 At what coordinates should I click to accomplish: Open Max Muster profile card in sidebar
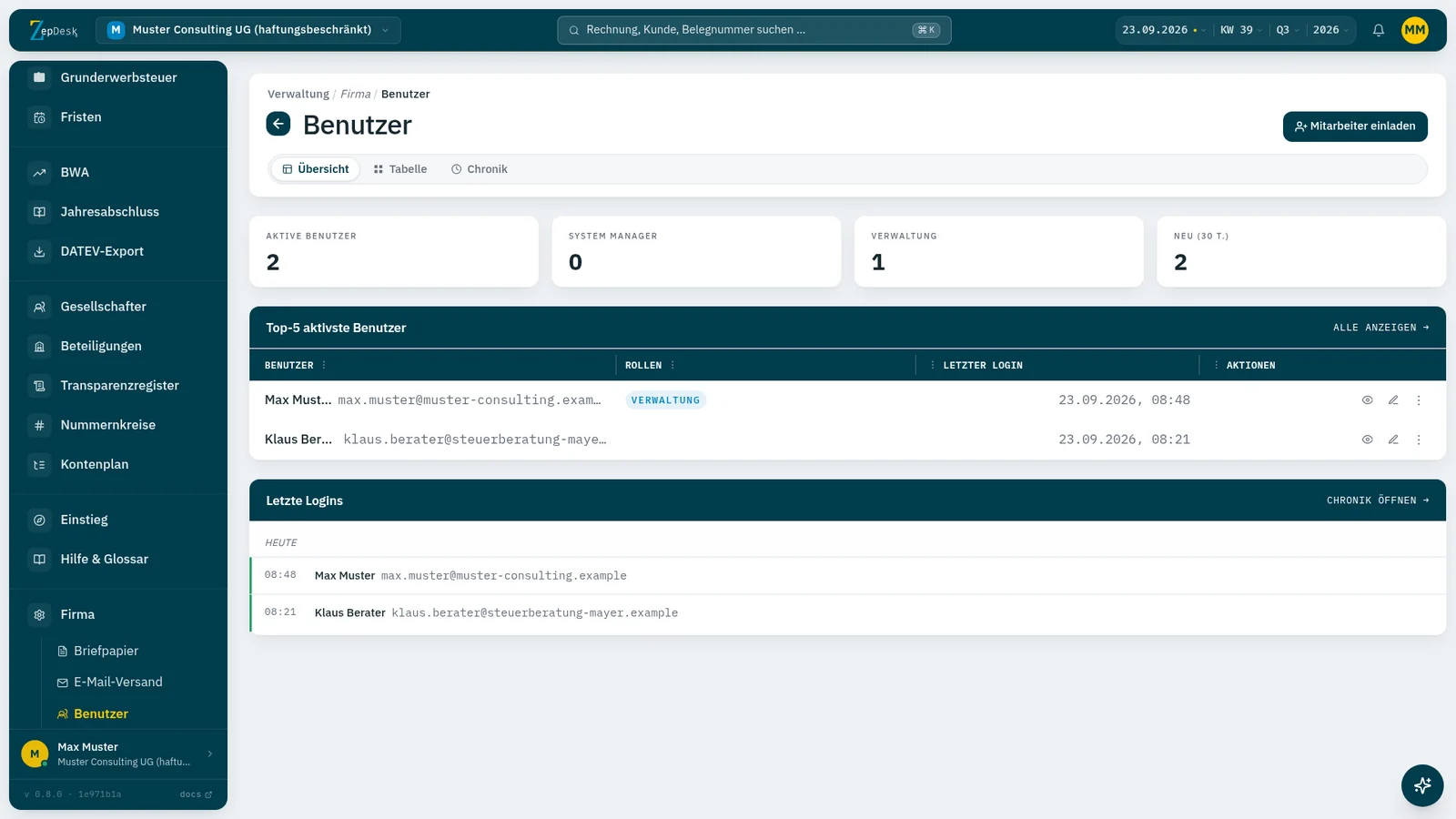point(118,754)
